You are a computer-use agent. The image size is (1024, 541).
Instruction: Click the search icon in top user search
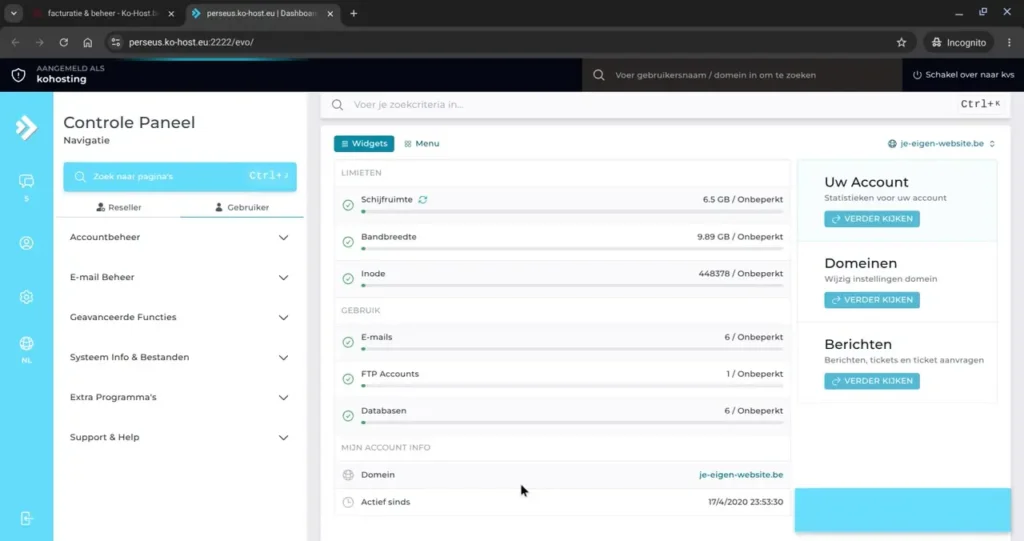(x=599, y=75)
